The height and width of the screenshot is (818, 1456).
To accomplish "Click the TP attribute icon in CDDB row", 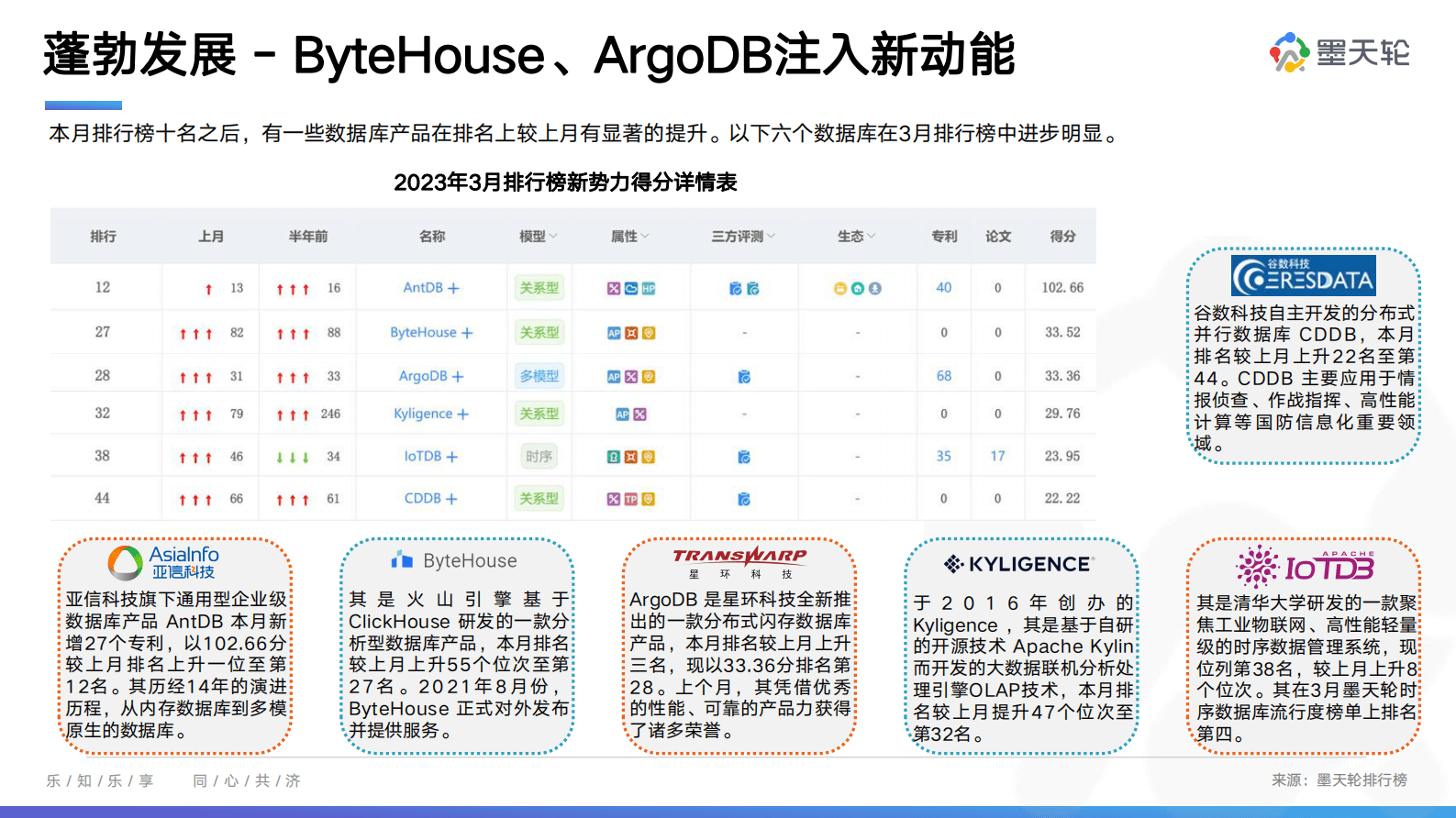I will click(630, 500).
